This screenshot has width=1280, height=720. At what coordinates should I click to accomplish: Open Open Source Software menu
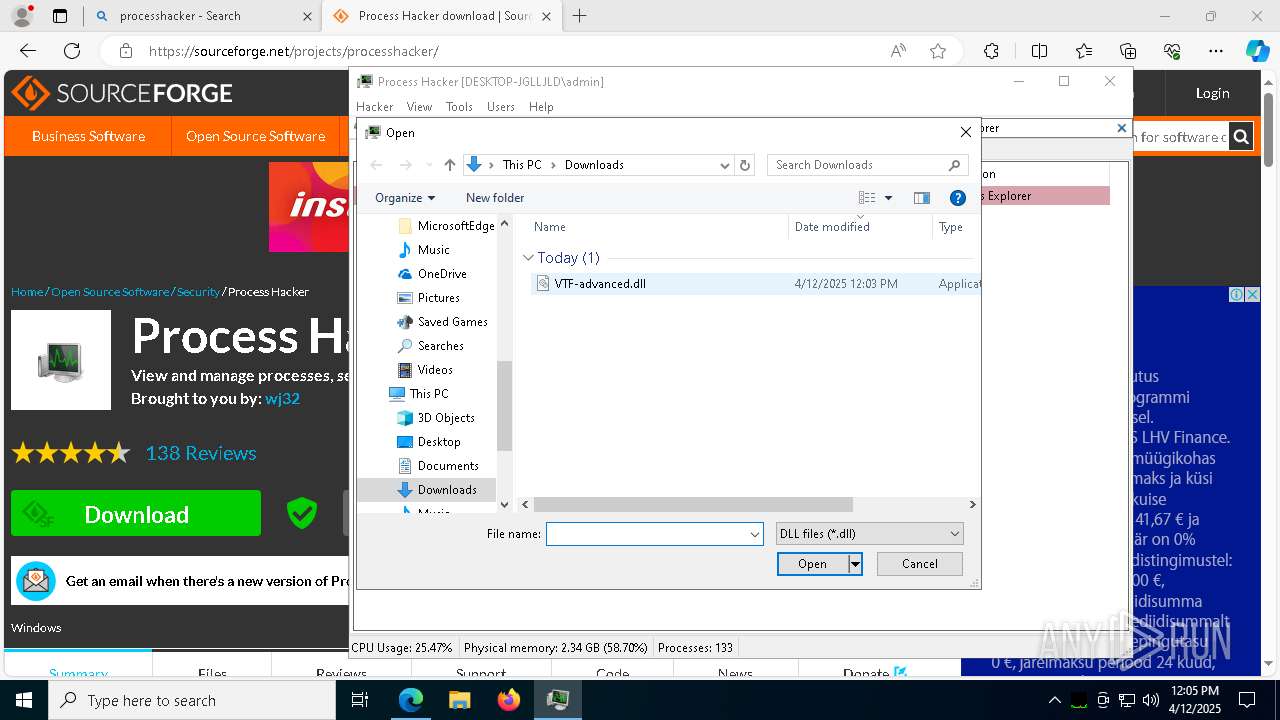pos(255,136)
